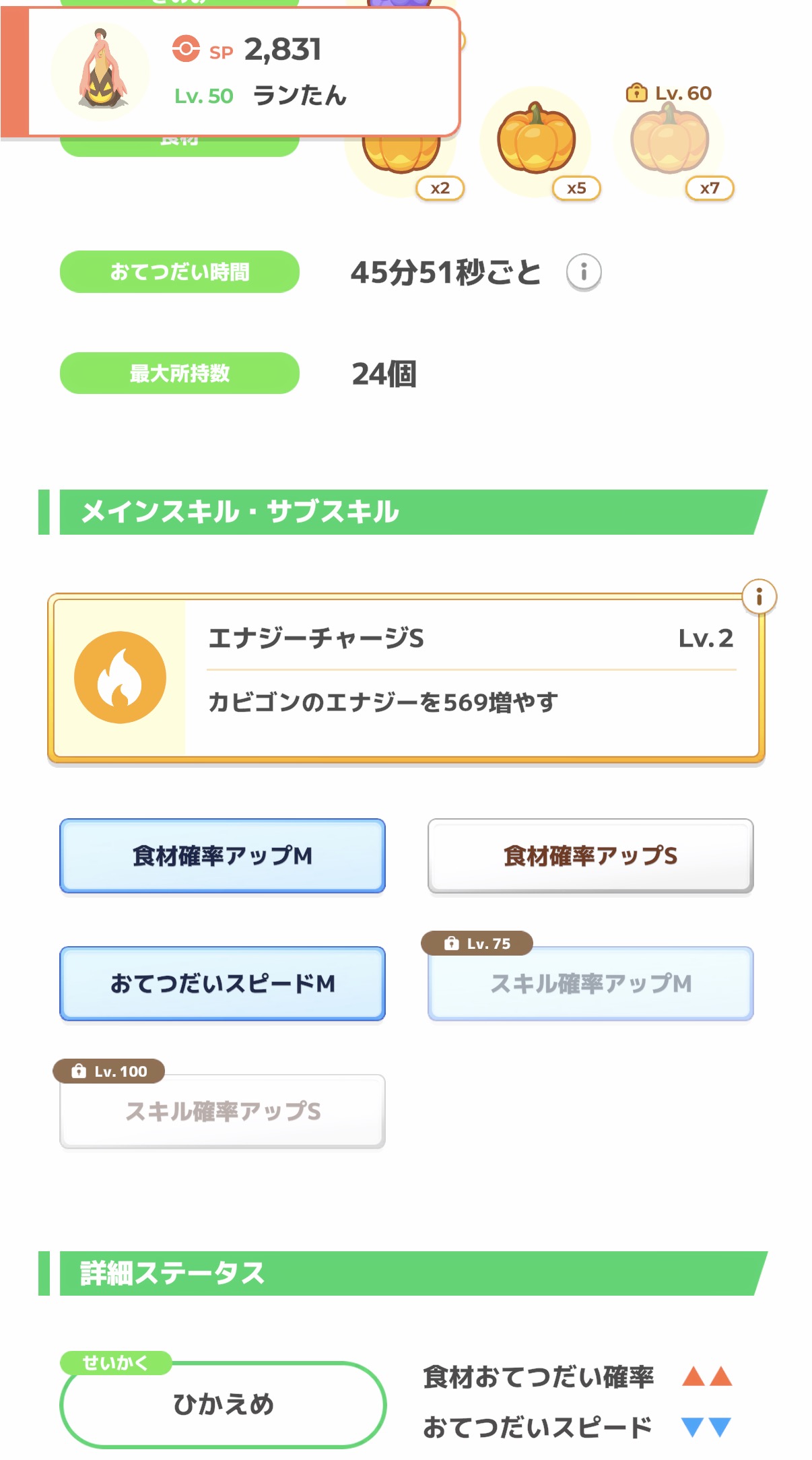812x1460 pixels.
Task: Tap locked スキル確率アップM sub skill
Action: [590, 984]
